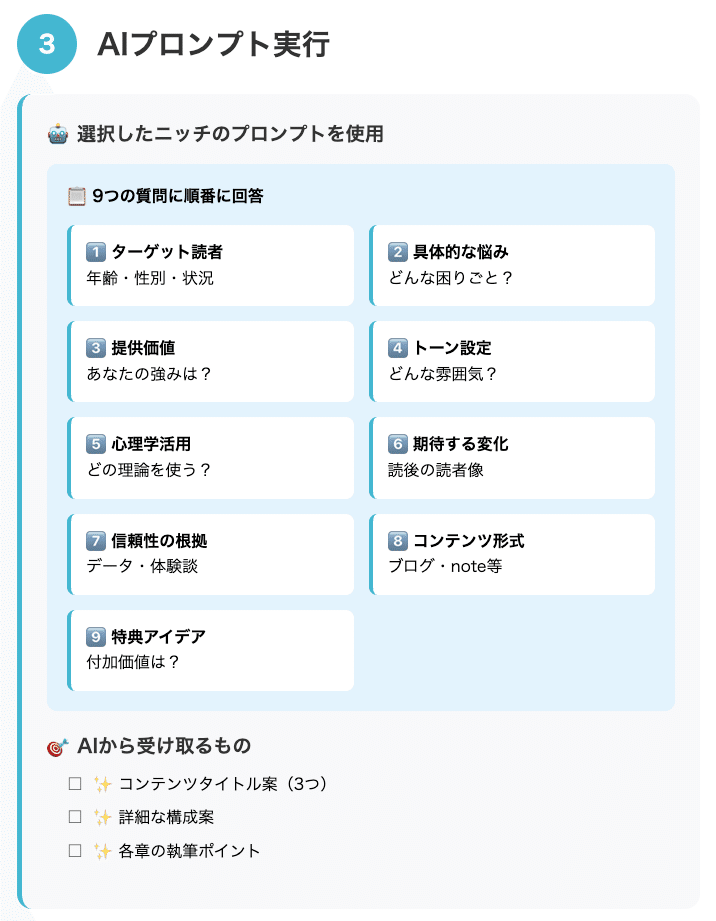Open the 具体的な悩み card
The width and height of the screenshot is (716, 921).
(513, 265)
